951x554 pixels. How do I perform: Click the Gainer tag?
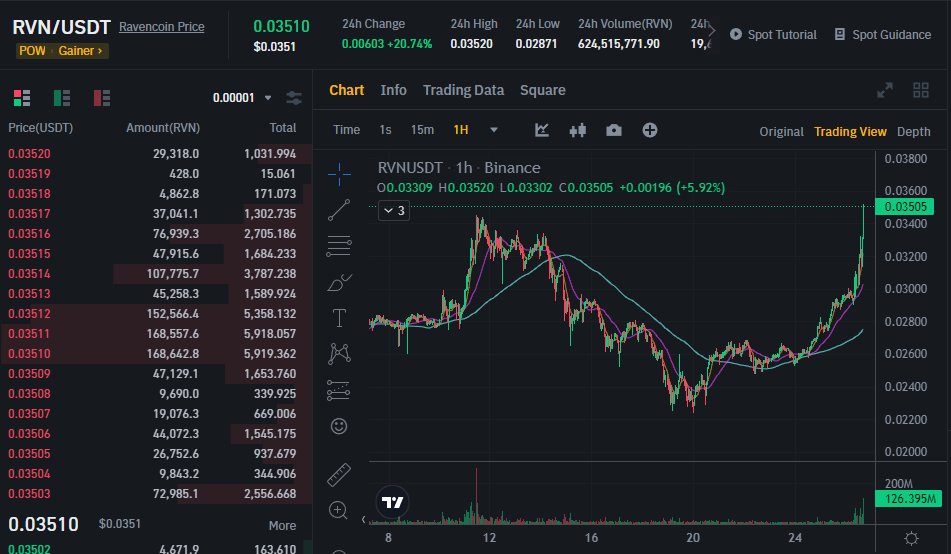80,51
